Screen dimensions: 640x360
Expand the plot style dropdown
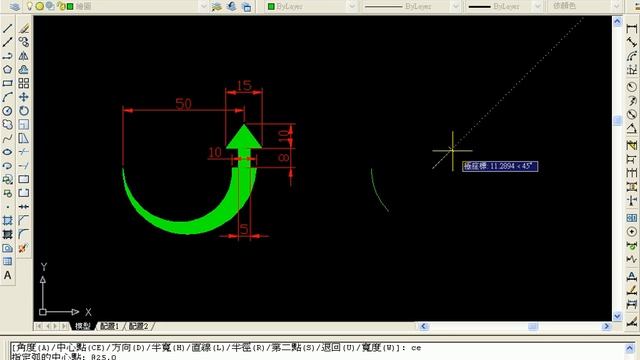(x=616, y=6)
